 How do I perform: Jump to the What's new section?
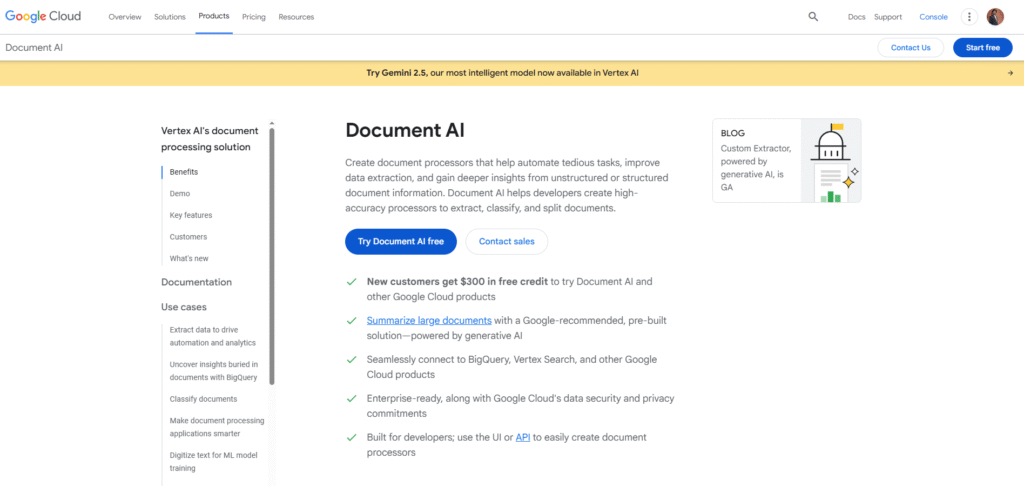(x=189, y=258)
